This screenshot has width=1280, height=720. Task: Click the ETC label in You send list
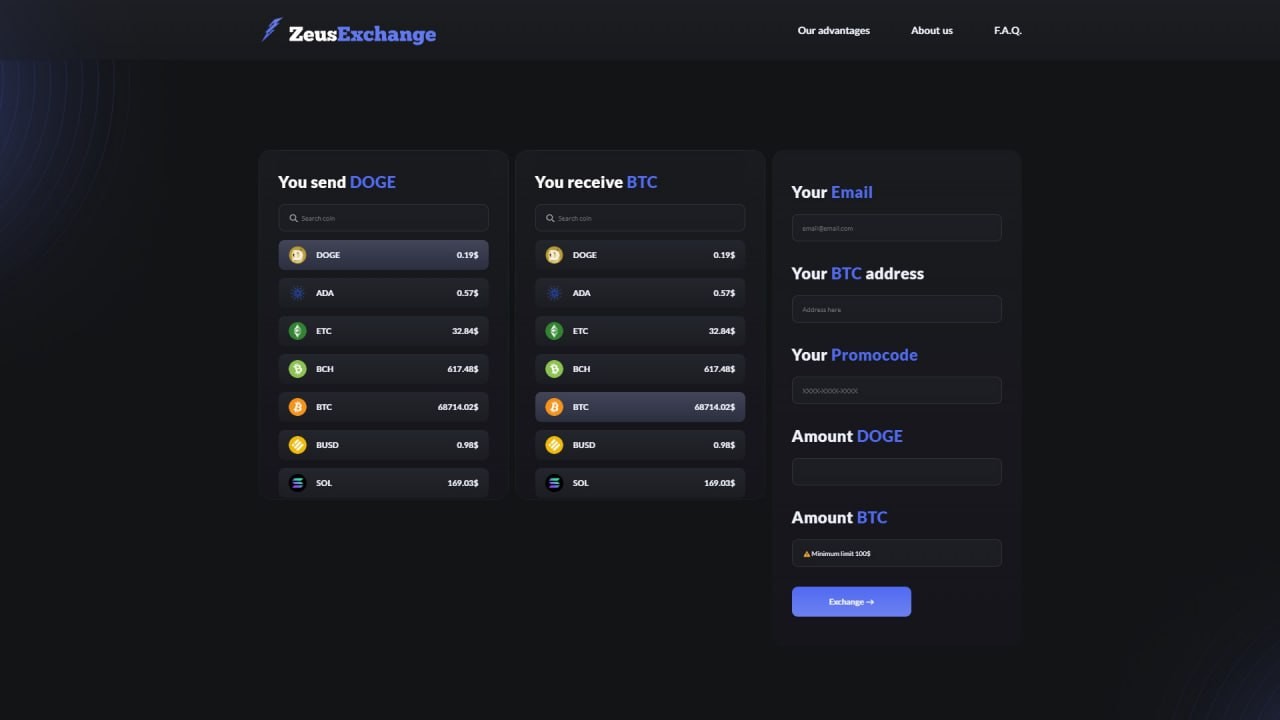tap(324, 331)
